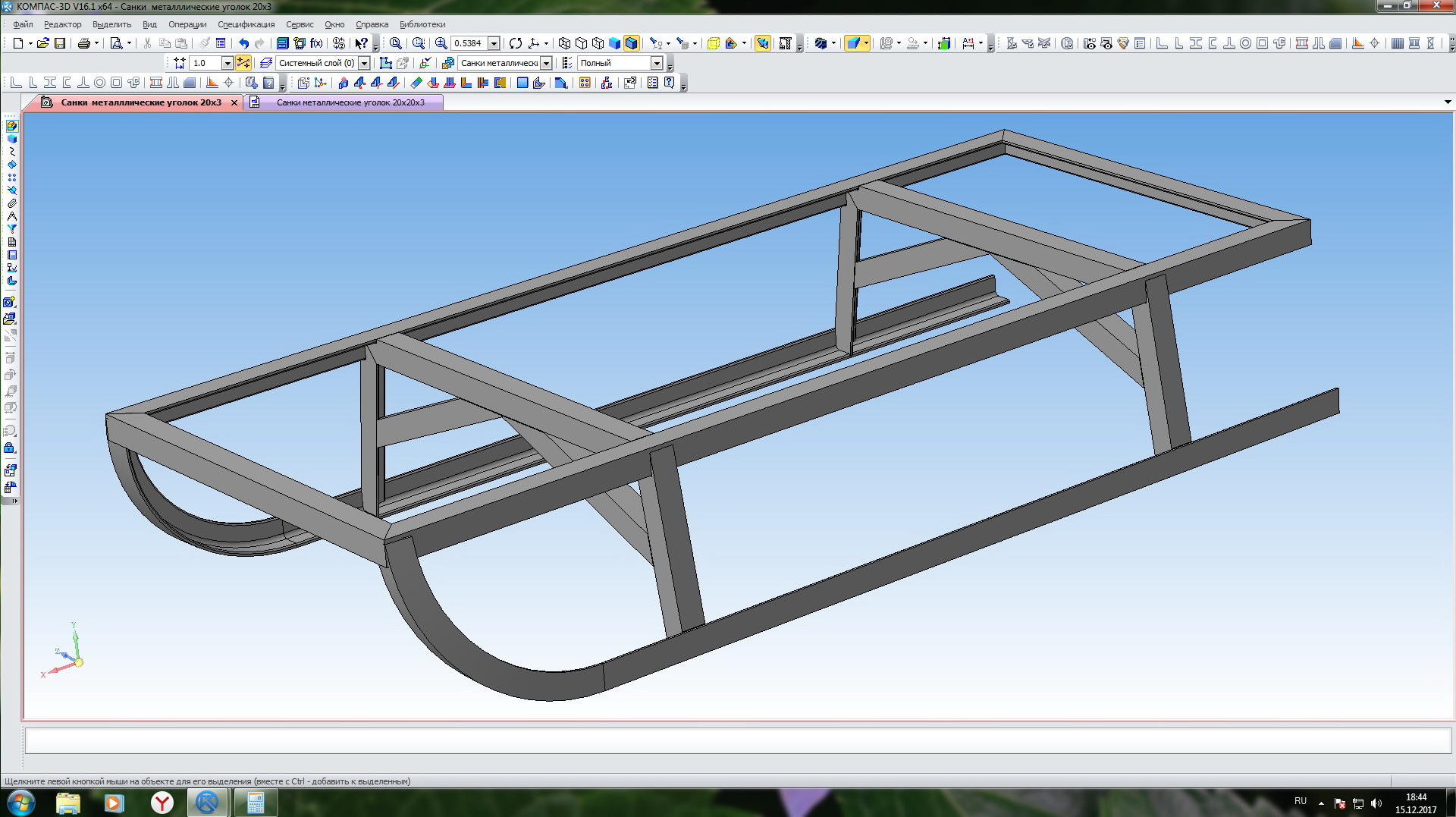The width and height of the screenshot is (1456, 817).
Task: Toggle snap mode beside step field
Action: pos(243,63)
